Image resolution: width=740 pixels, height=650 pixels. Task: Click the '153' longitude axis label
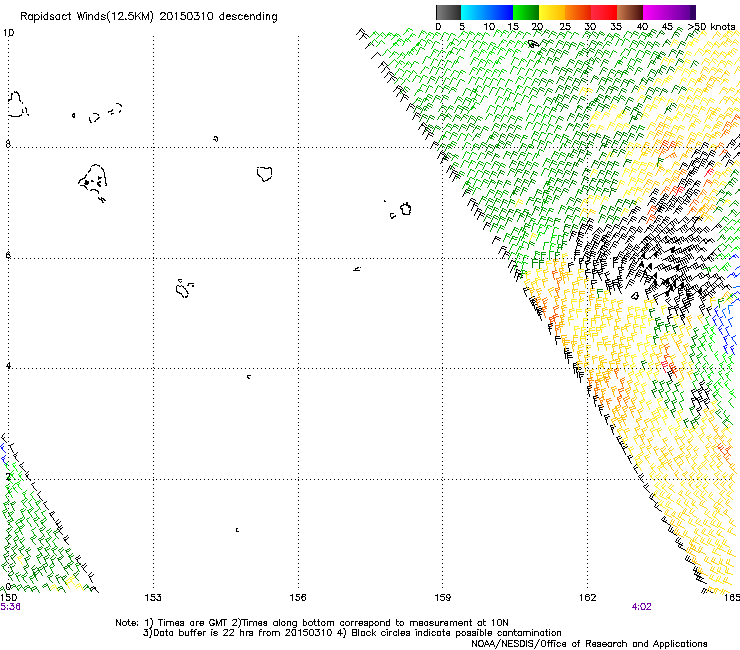(153, 598)
